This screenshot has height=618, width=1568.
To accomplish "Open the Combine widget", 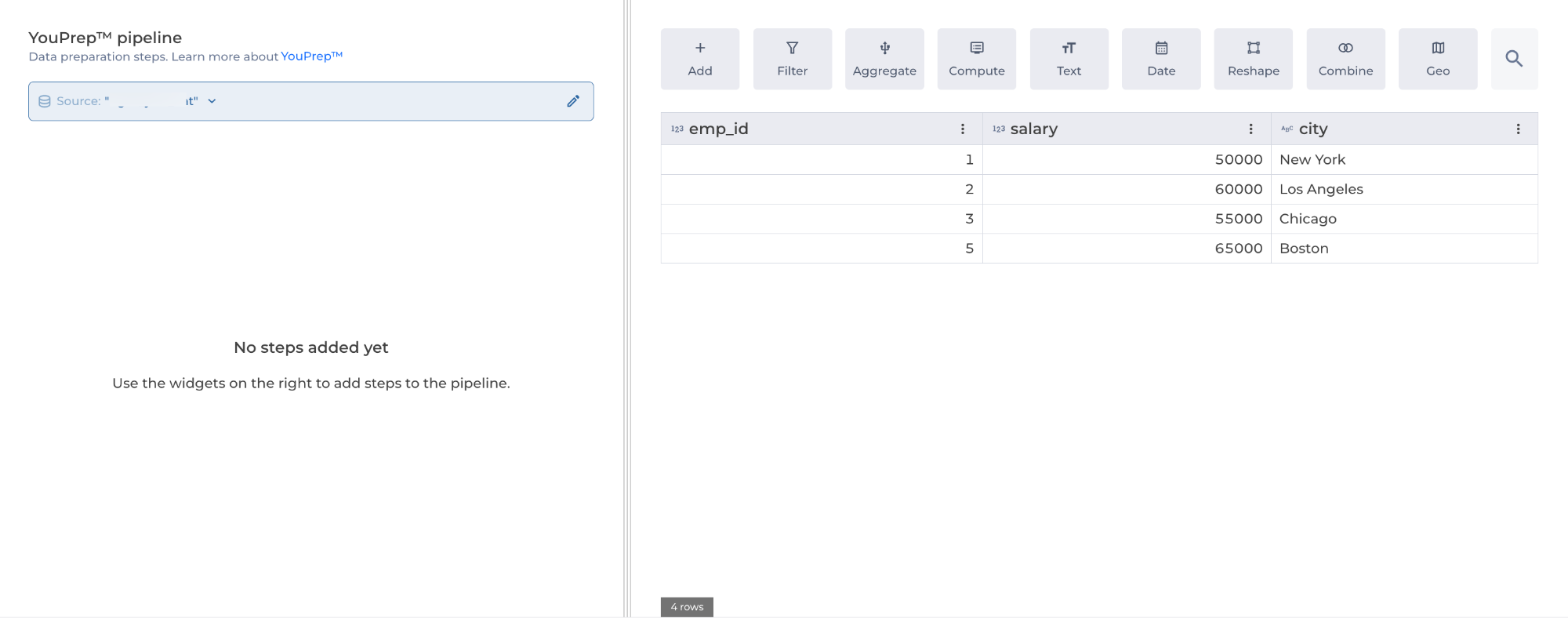I will click(x=1345, y=59).
